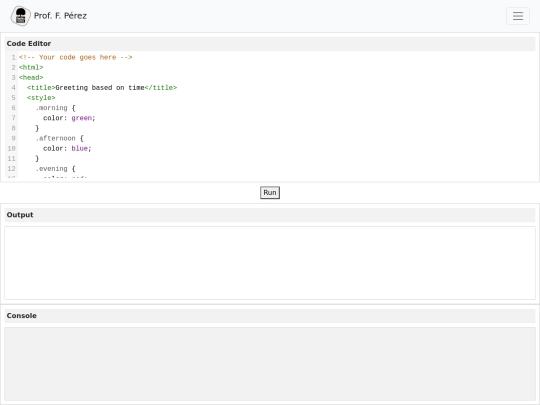
Task: Place cursor on the <html> tag line
Action: [x=31, y=68]
